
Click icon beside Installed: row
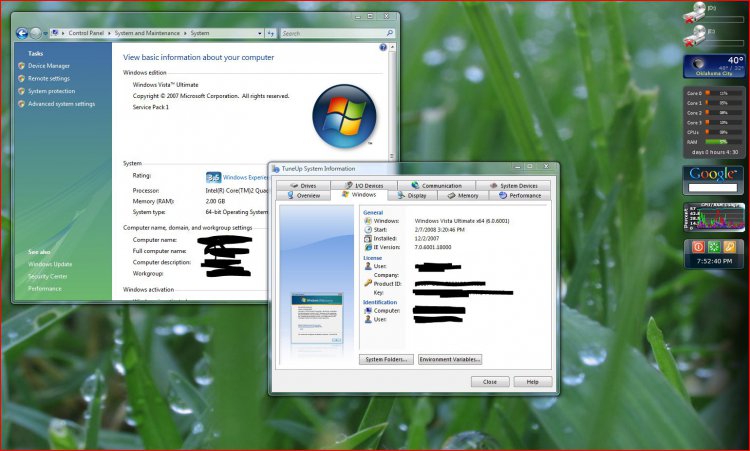[x=368, y=238]
